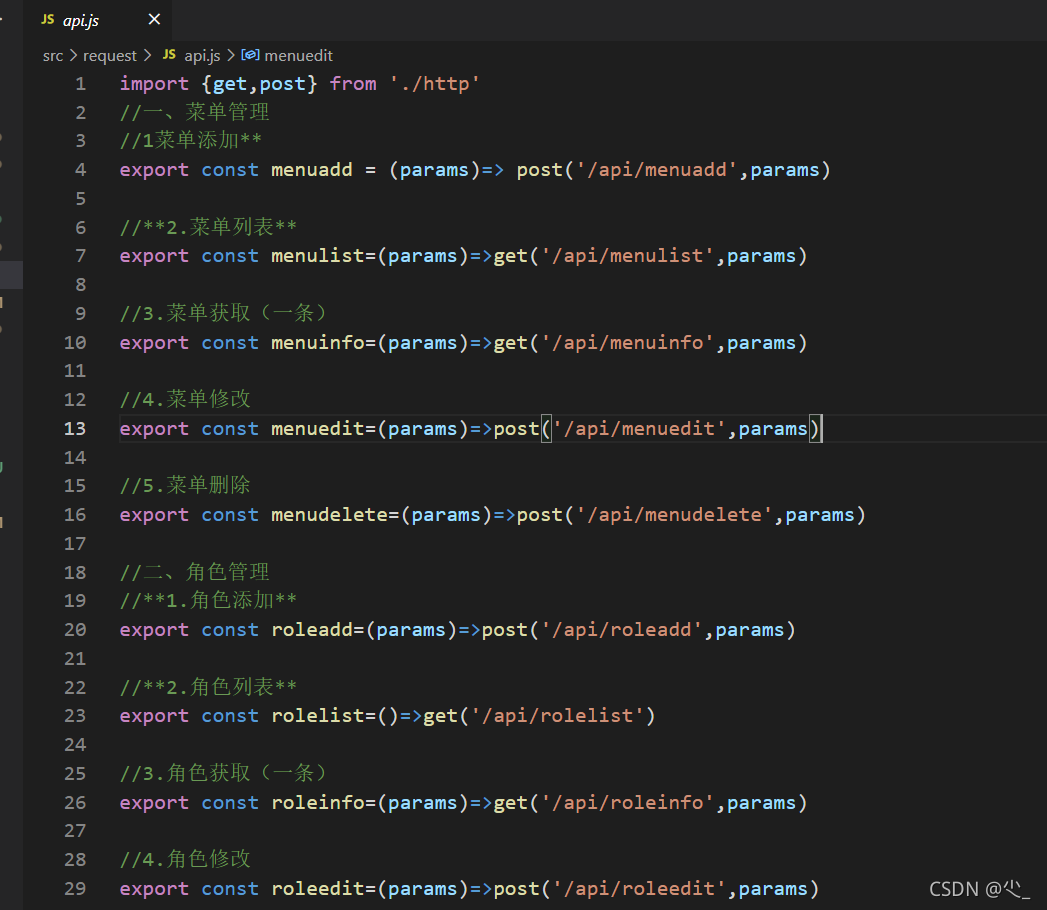Expand the api.js breadcrumb item

pos(200,55)
